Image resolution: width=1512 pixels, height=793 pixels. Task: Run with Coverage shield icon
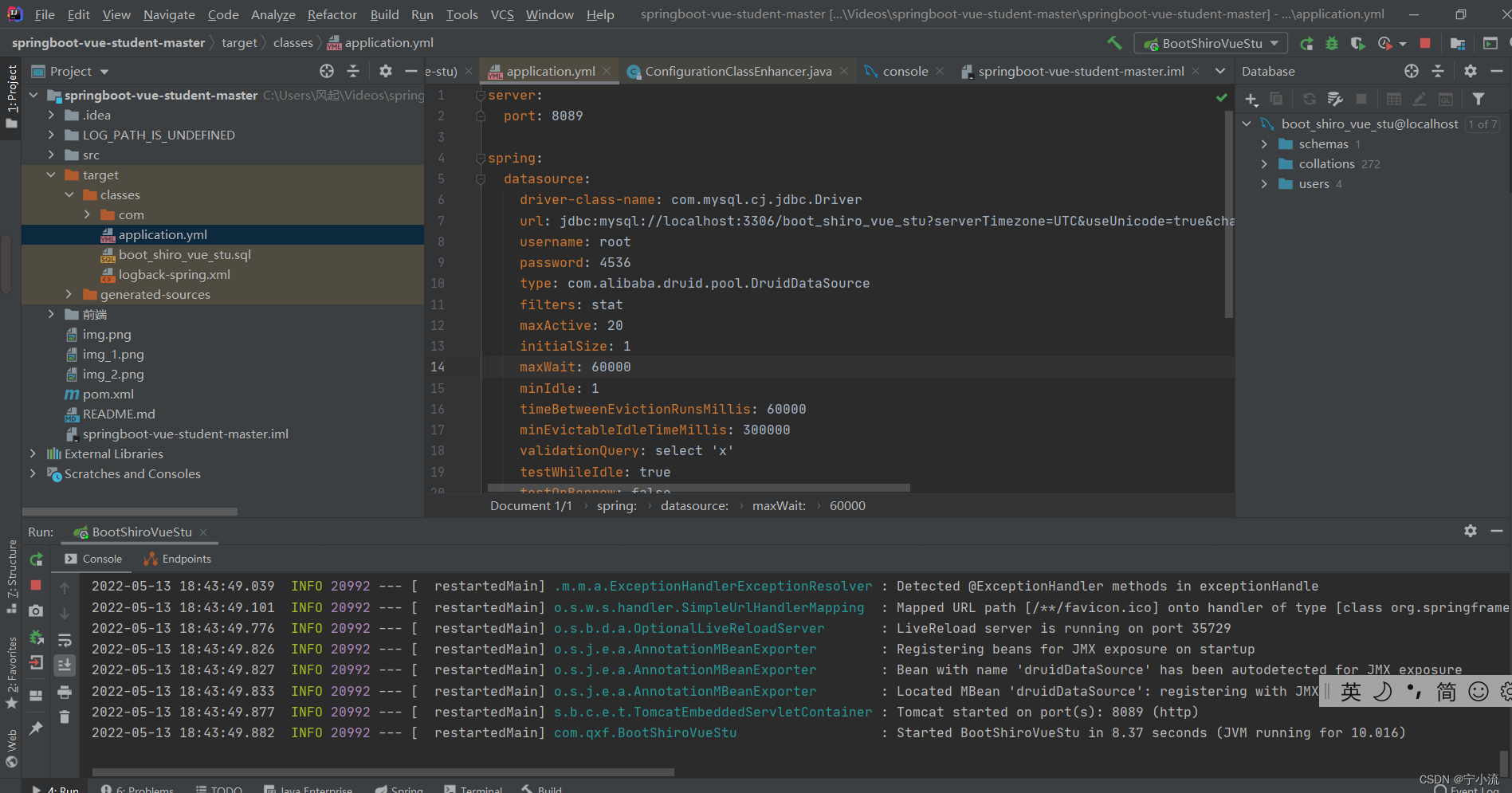(1357, 43)
